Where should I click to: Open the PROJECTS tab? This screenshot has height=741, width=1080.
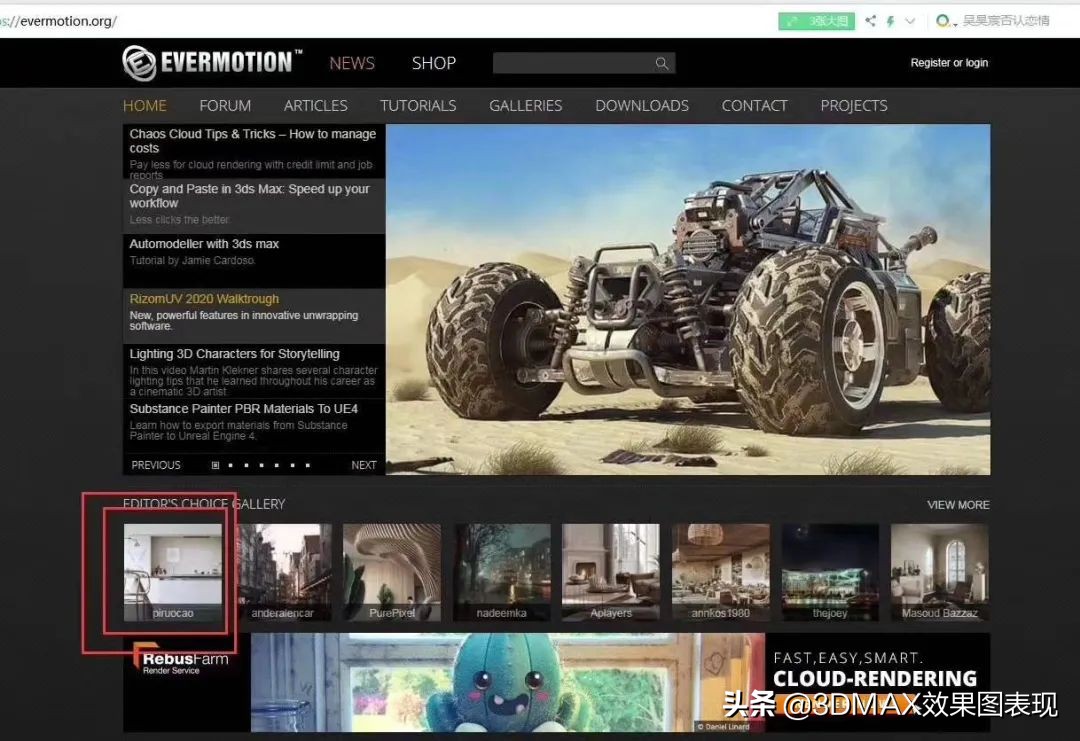coord(853,105)
